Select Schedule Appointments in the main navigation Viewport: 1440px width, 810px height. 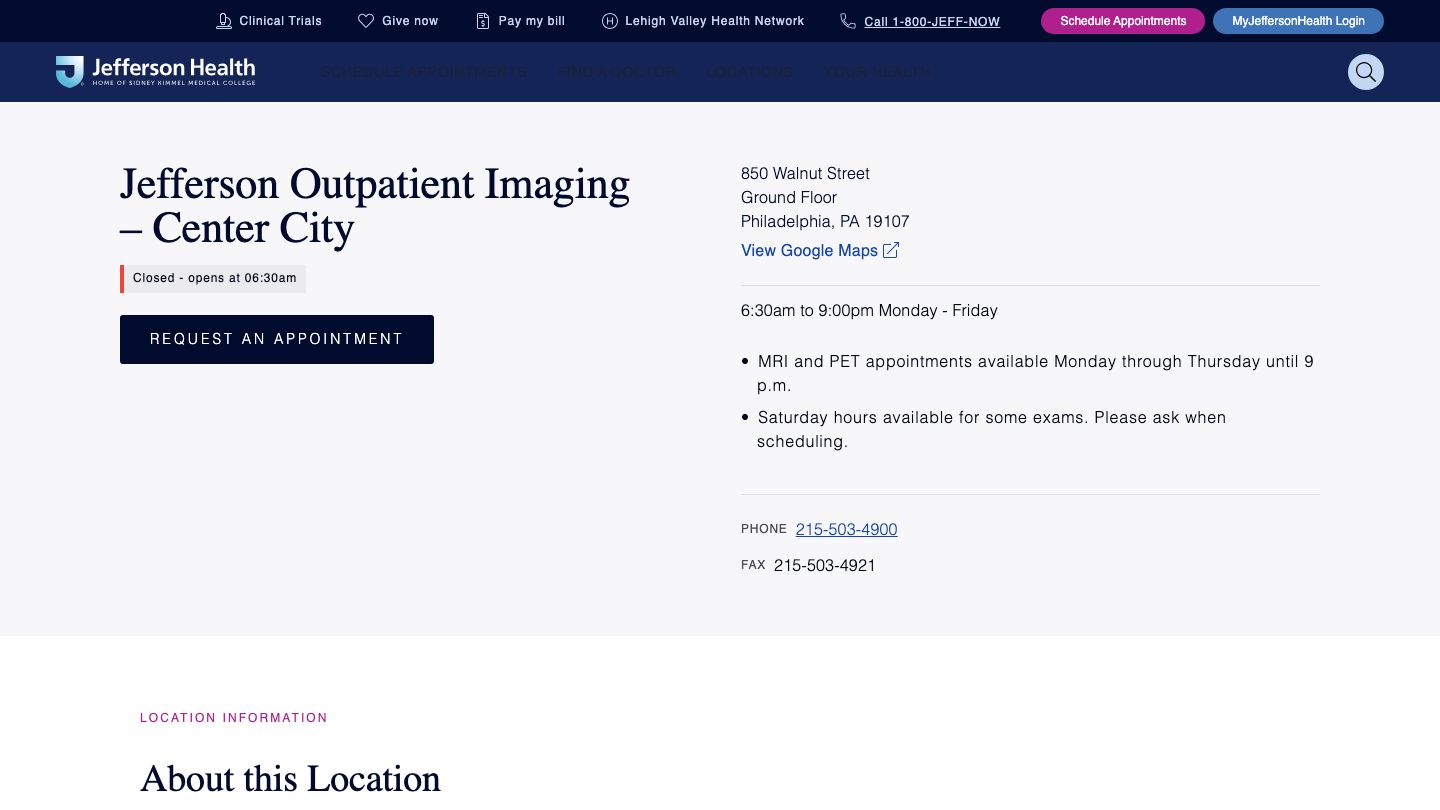click(424, 72)
